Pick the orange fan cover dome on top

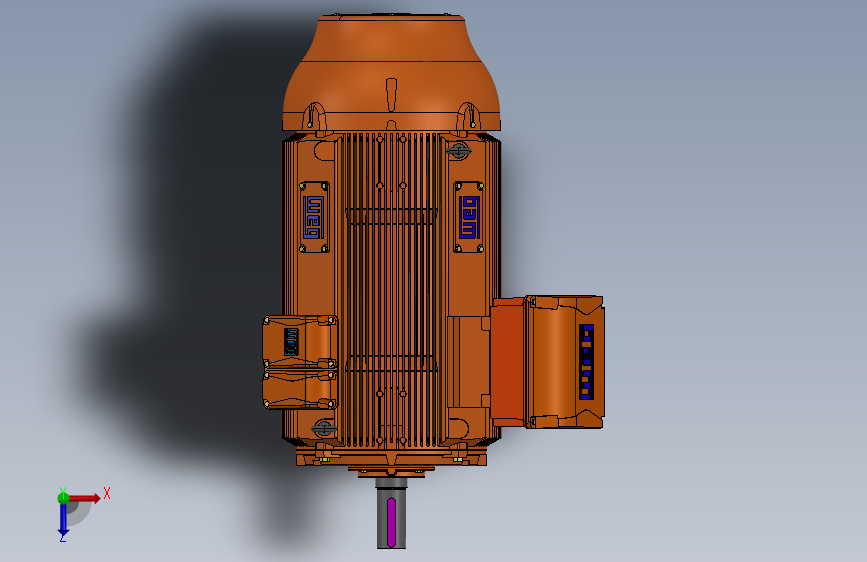click(x=391, y=73)
